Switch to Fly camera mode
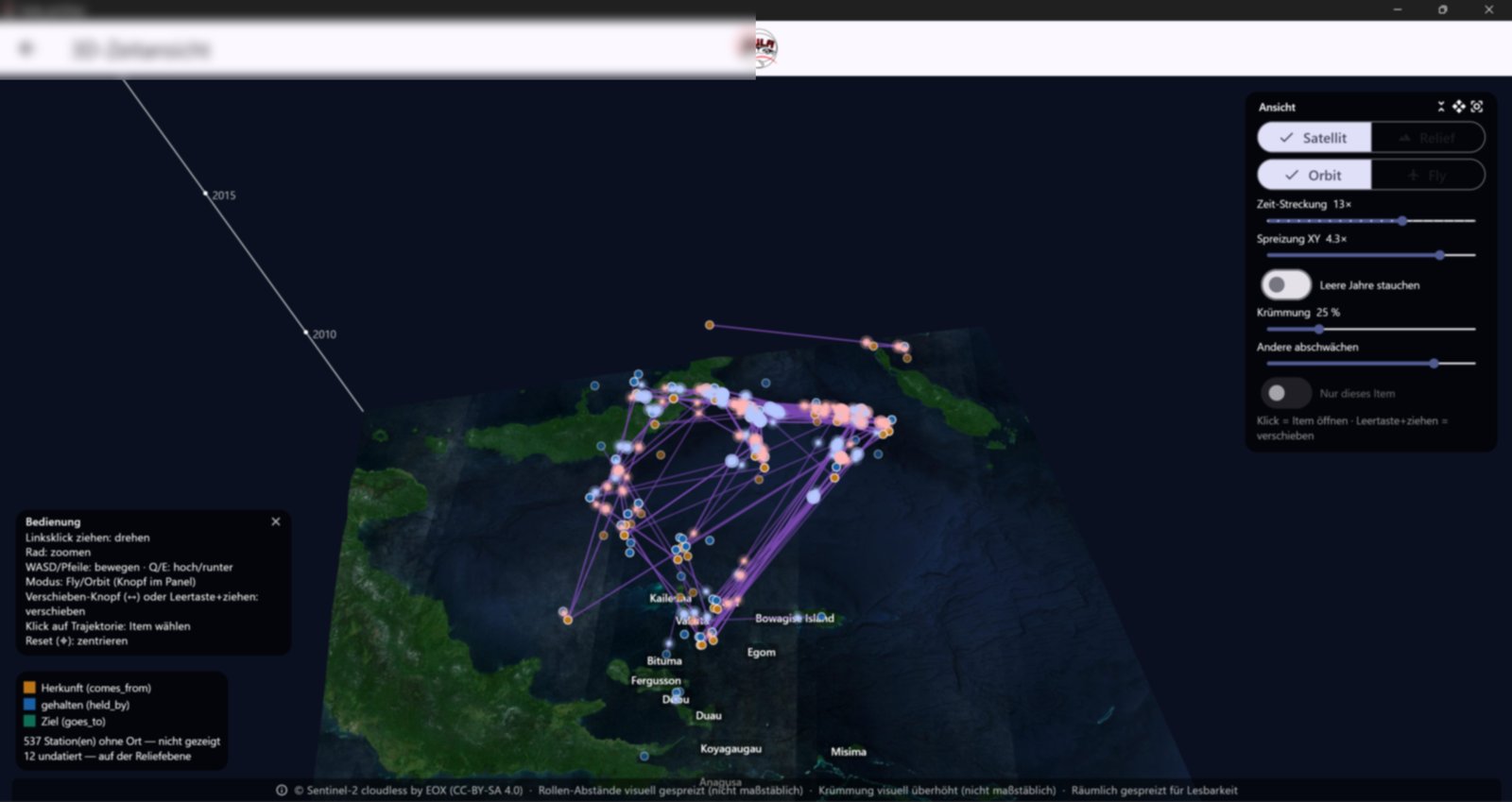The height and width of the screenshot is (802, 1512). (x=1427, y=175)
